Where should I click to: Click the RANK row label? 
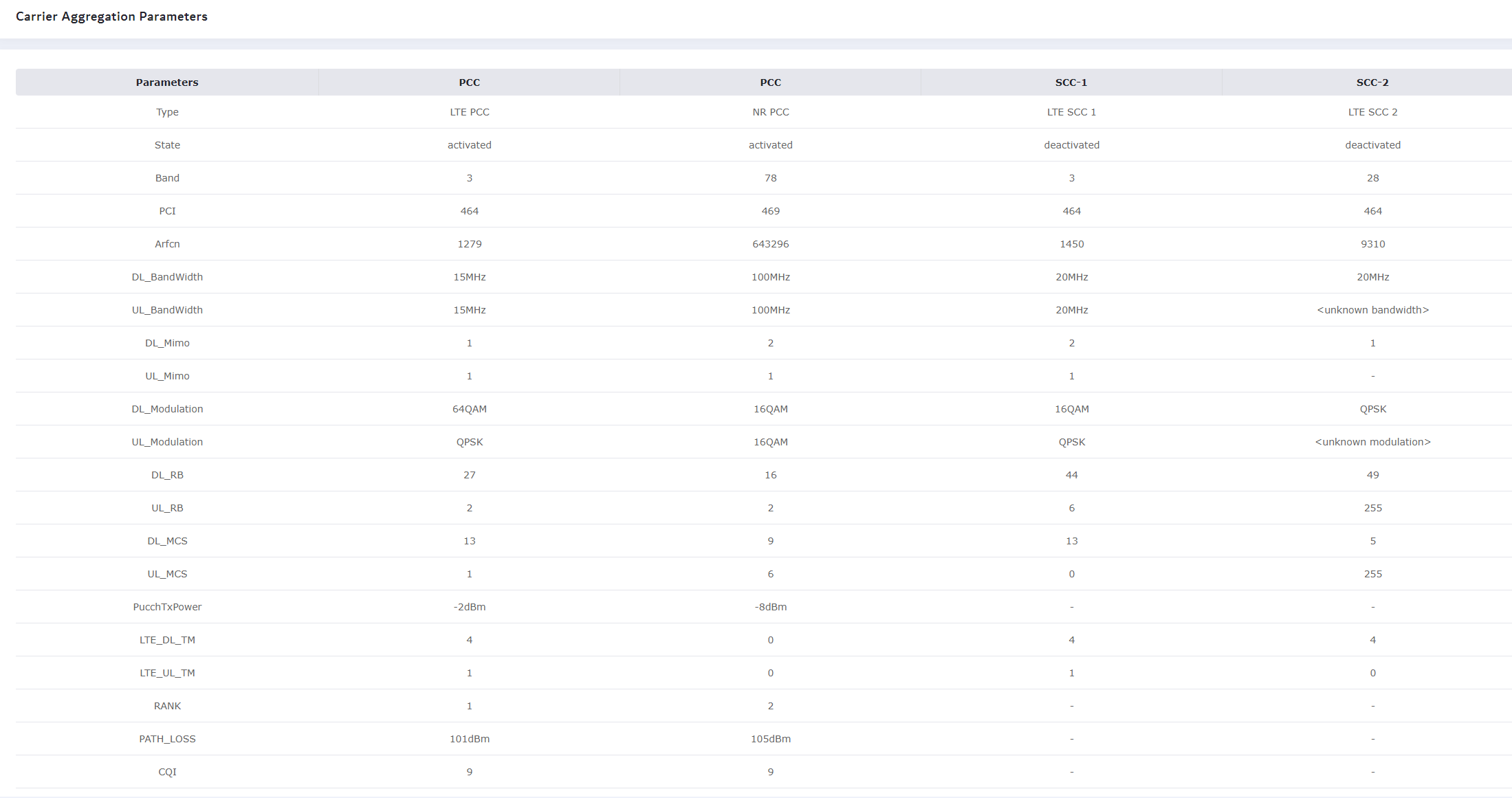(167, 706)
